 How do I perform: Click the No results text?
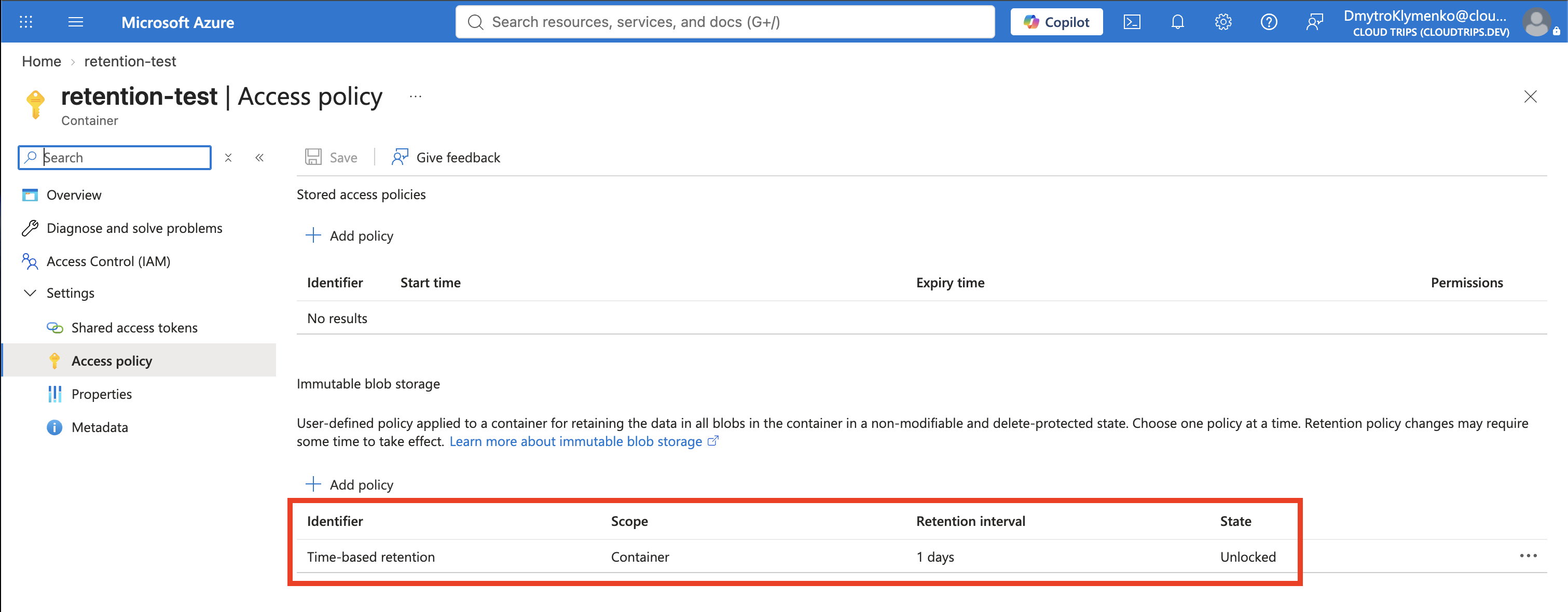tap(337, 319)
